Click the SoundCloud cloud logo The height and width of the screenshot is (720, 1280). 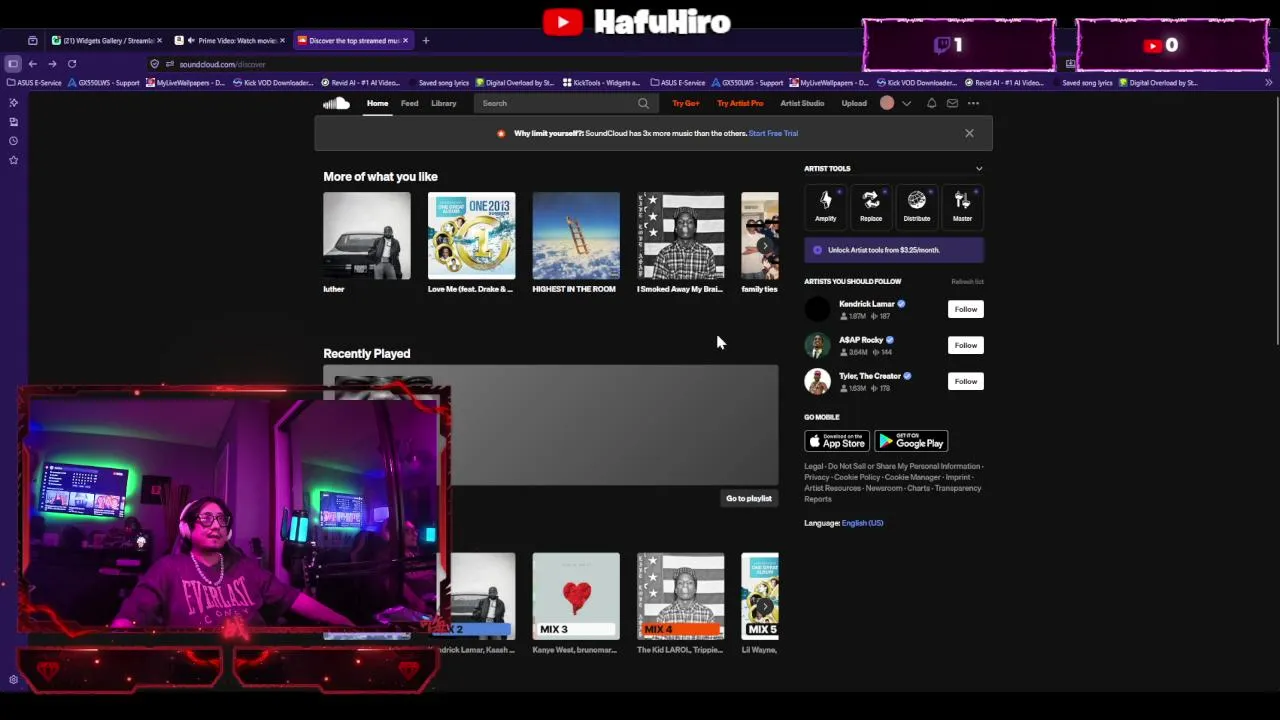click(336, 103)
